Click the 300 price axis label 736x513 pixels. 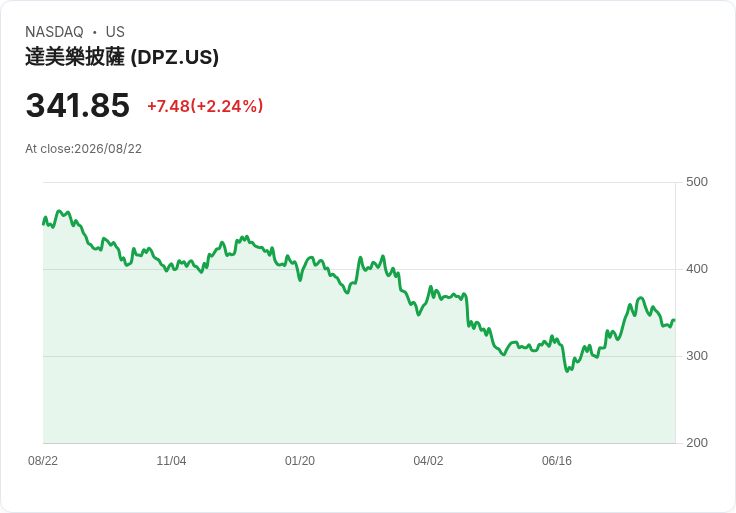(x=697, y=356)
